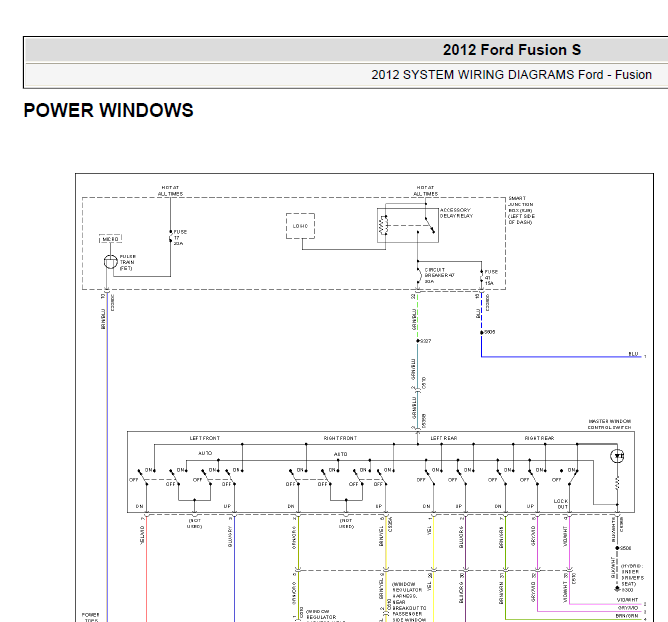This screenshot has height=622, width=668.
Task: Click the Pulse Train FET circle symbol
Action: tap(111, 262)
